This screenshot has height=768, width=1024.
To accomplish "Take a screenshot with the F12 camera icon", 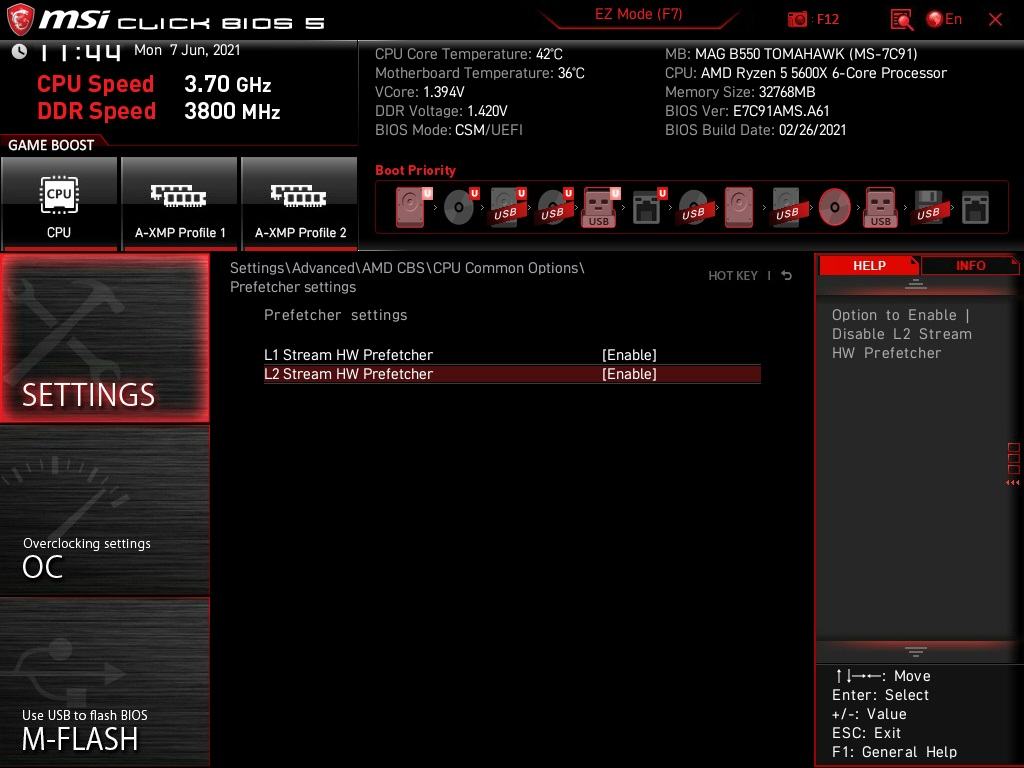I will (x=797, y=19).
